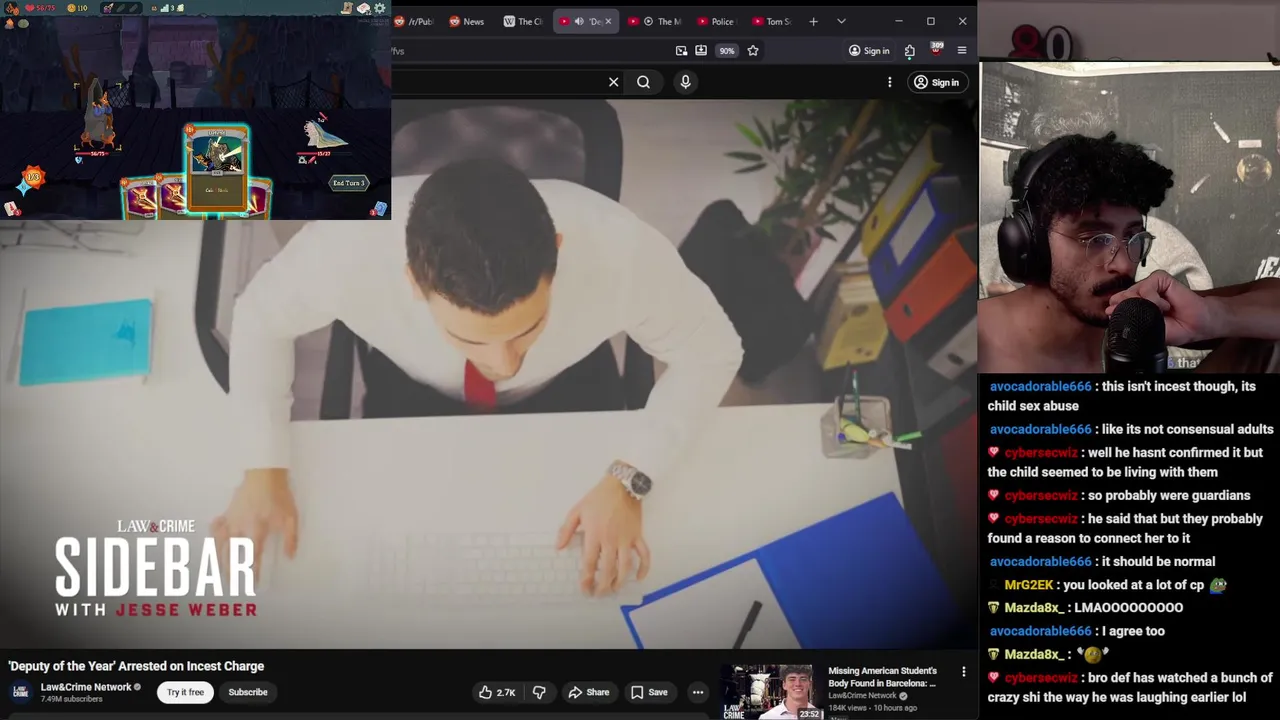This screenshot has width=1280, height=720.
Task: Click the red heart health icon 56/75
Action: 40,8
